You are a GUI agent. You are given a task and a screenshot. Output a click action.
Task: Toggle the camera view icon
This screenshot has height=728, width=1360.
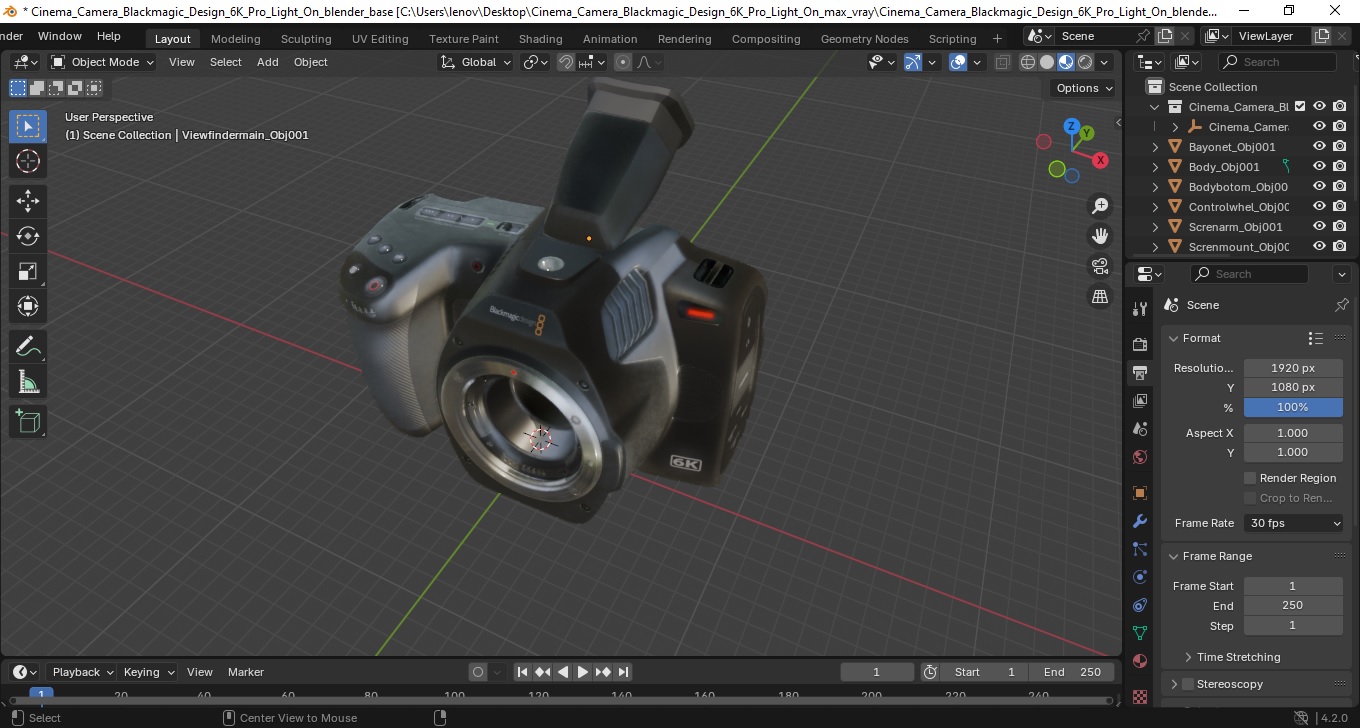[x=1100, y=266]
